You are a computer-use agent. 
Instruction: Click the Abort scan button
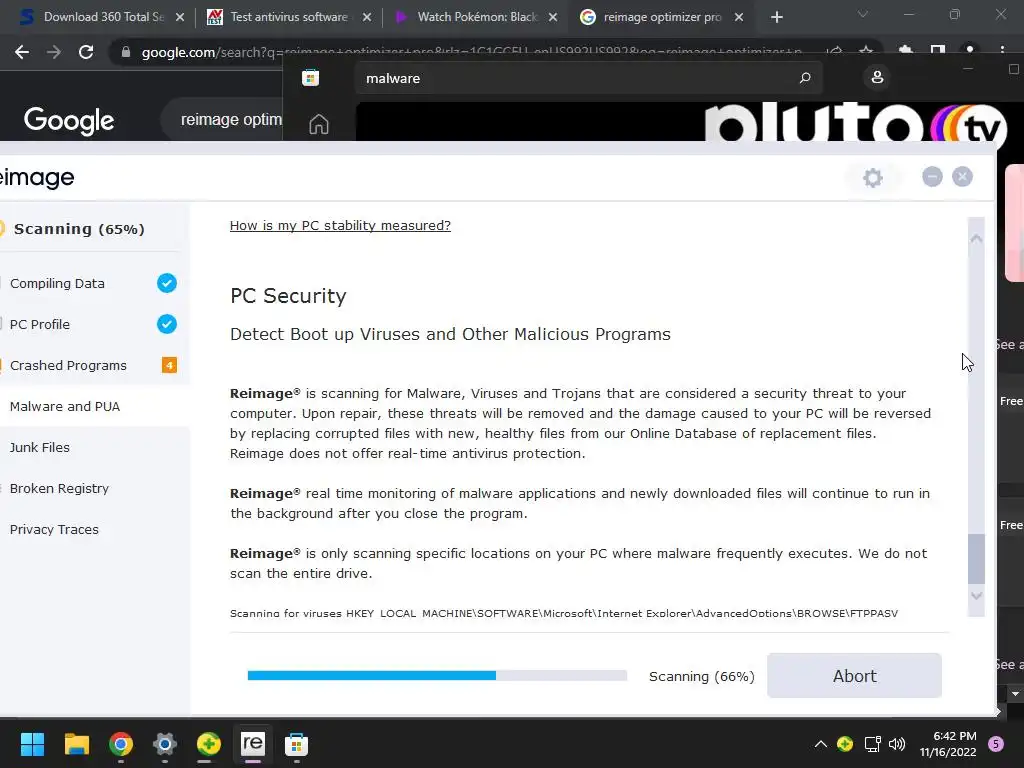pos(854,676)
